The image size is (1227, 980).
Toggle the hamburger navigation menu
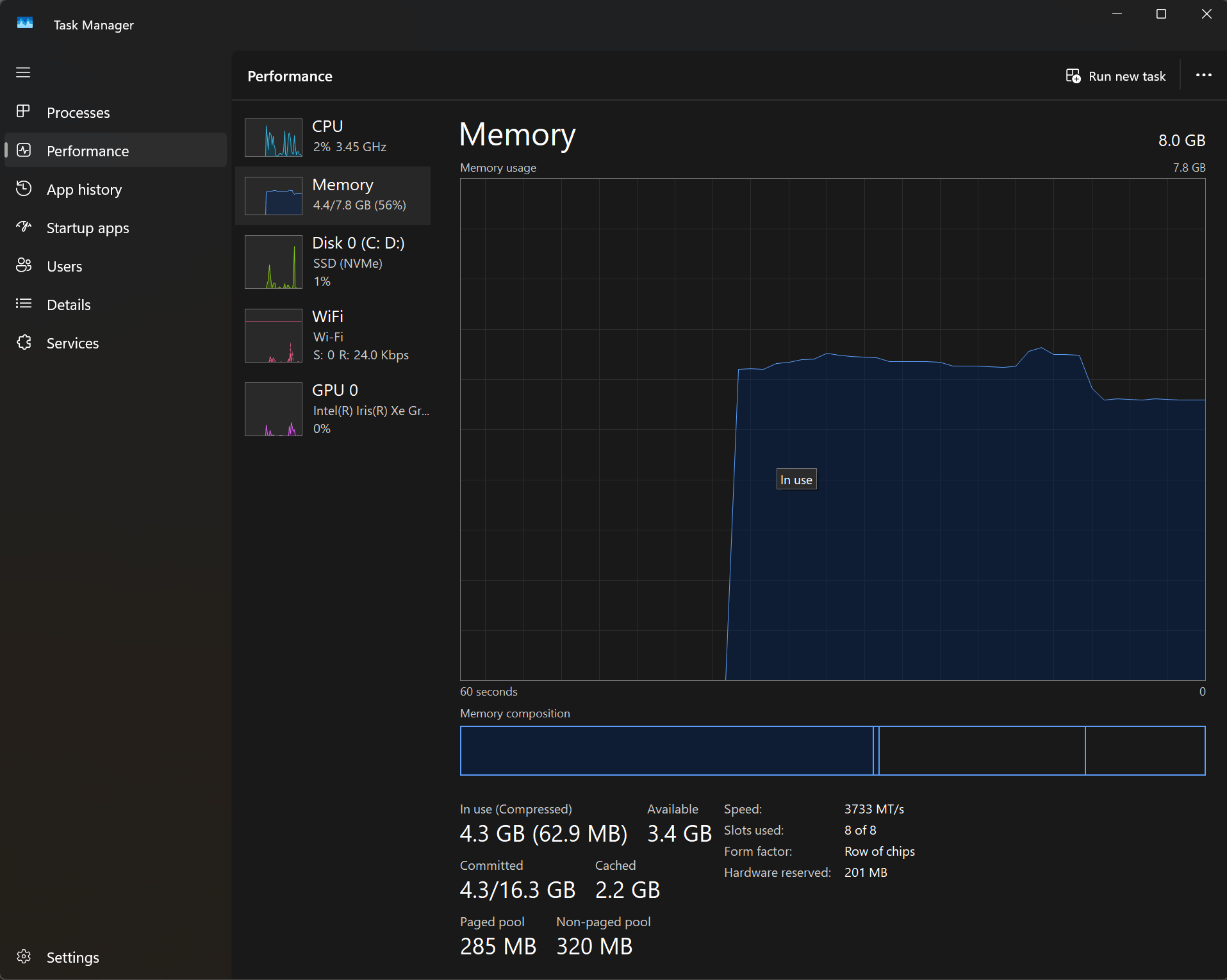[23, 72]
